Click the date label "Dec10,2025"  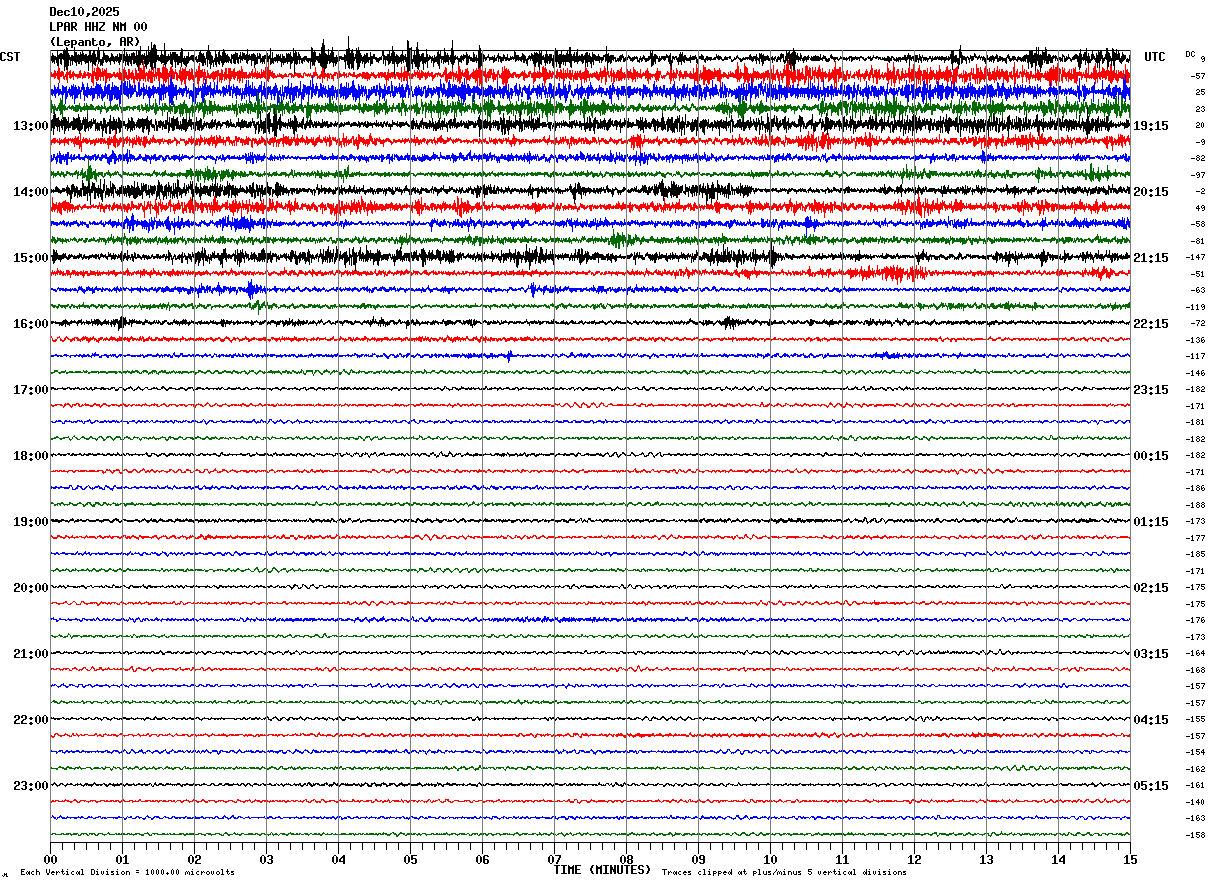(x=84, y=12)
